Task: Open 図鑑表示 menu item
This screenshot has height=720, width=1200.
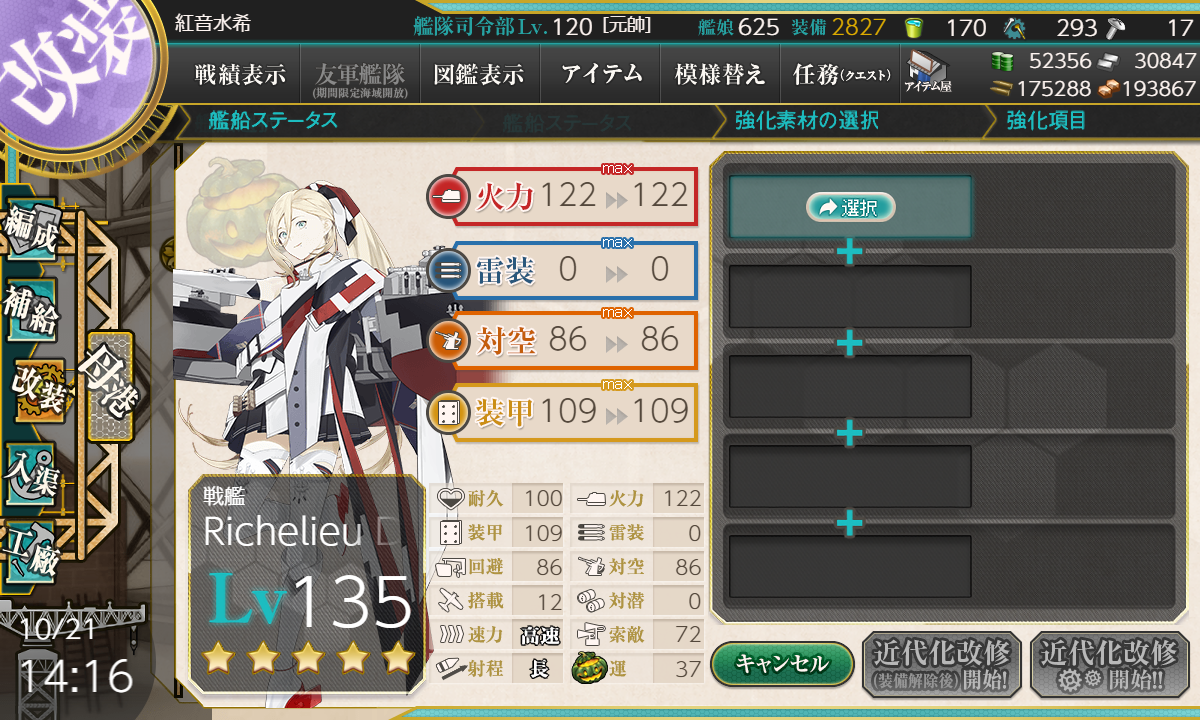Action: 479,74
